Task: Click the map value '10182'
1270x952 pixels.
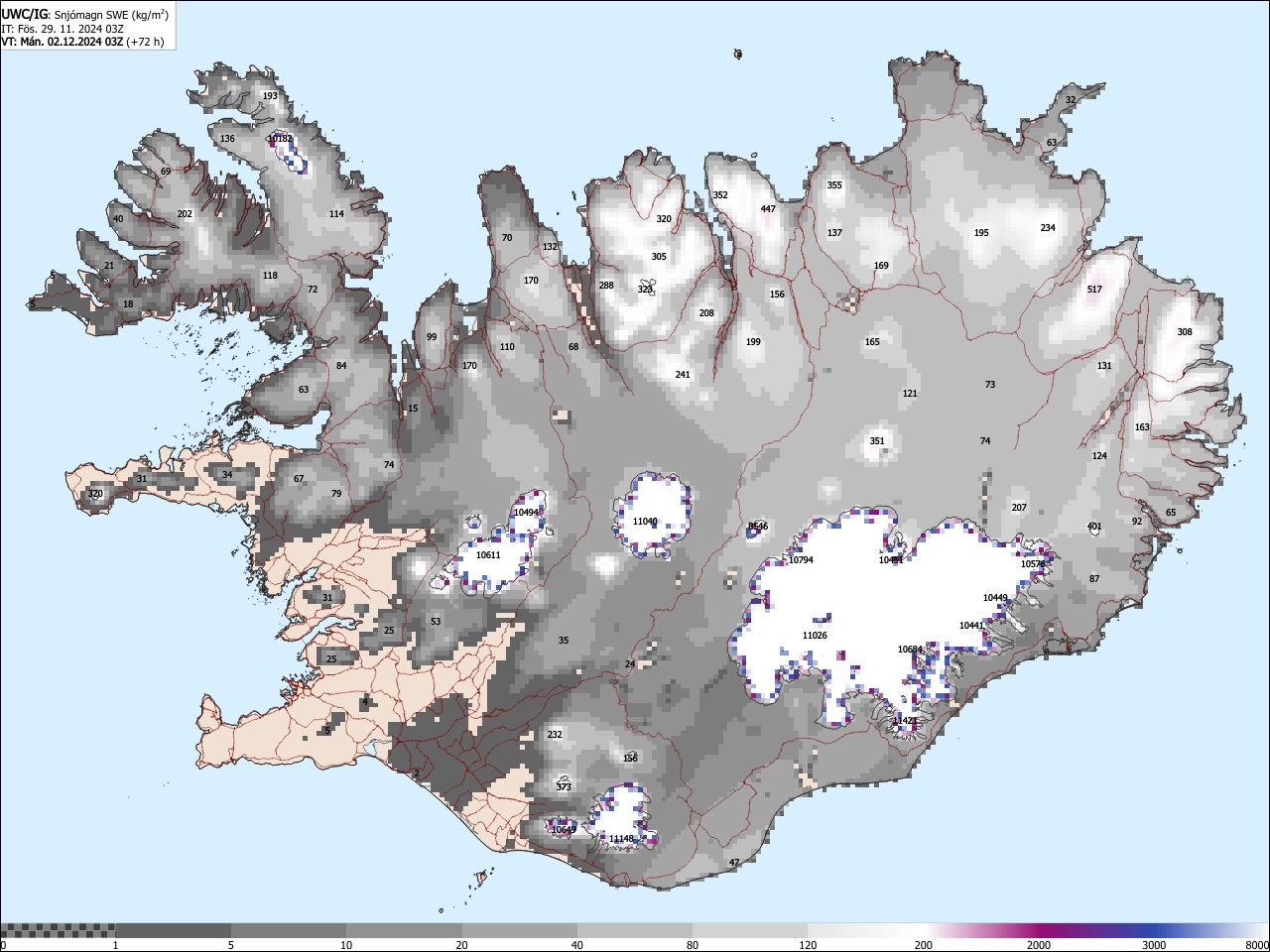Action: click(x=281, y=139)
